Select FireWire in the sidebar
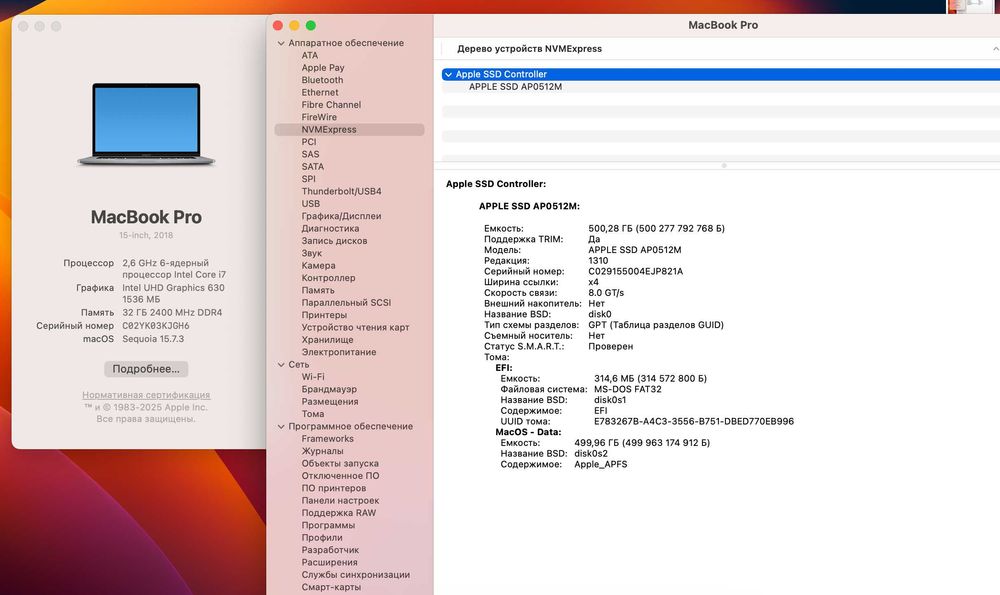Screen dimensions: 1000x595 319,117
